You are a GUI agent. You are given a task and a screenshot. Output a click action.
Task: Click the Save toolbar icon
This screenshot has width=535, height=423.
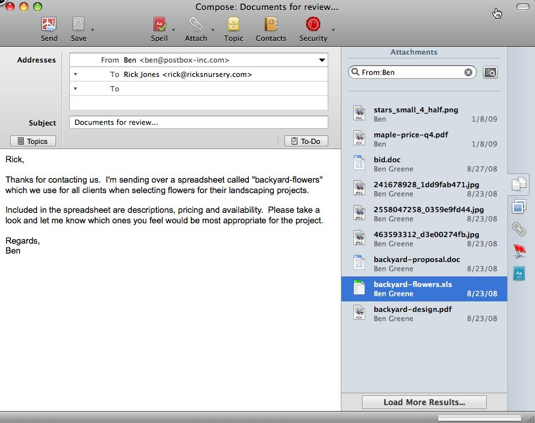78,25
